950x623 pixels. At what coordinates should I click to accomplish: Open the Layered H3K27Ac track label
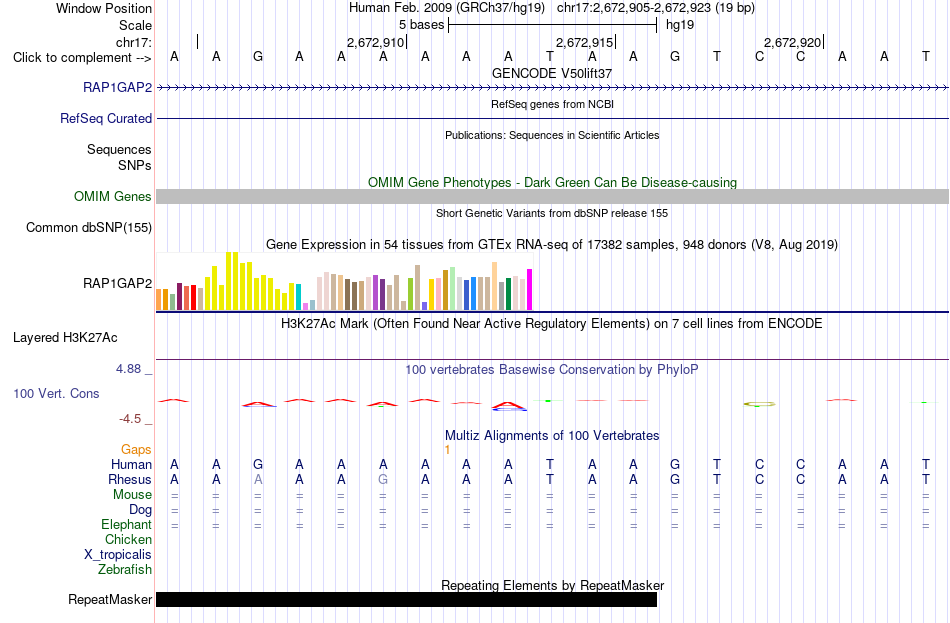(x=65, y=338)
